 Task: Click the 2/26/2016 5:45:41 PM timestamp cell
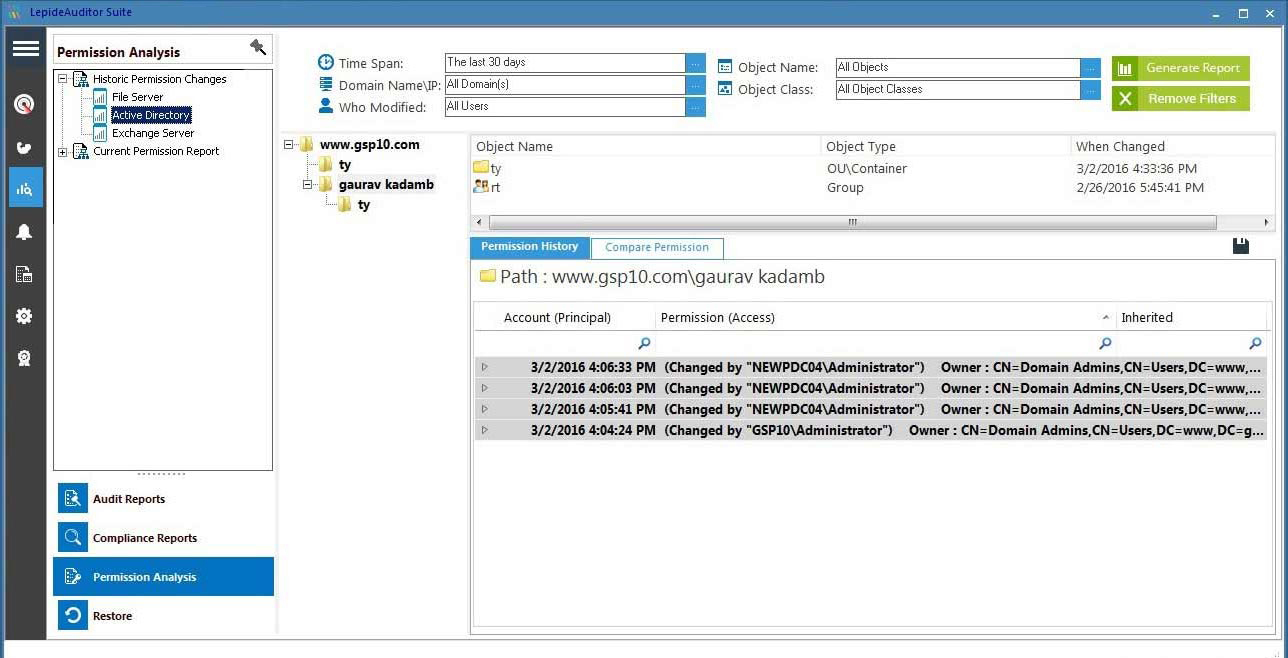(x=1140, y=187)
